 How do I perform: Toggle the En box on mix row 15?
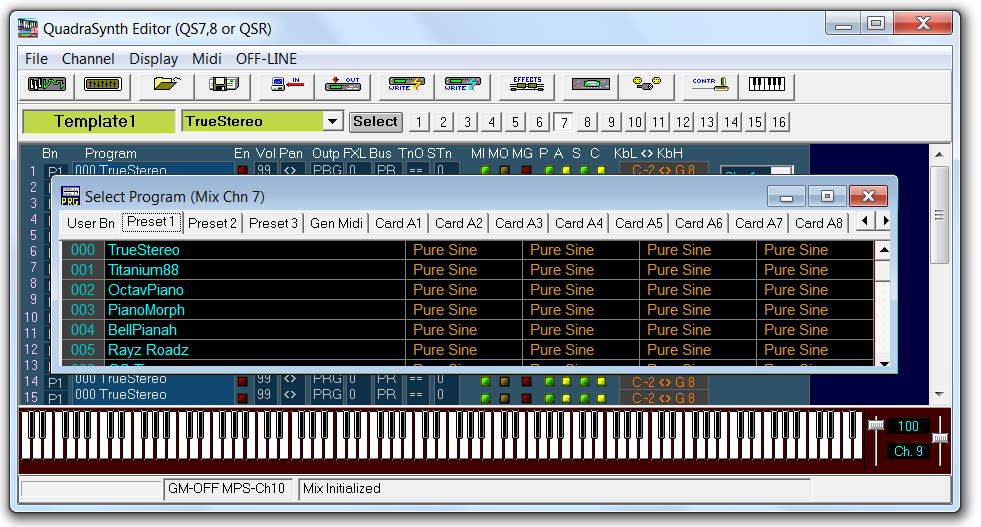click(242, 396)
